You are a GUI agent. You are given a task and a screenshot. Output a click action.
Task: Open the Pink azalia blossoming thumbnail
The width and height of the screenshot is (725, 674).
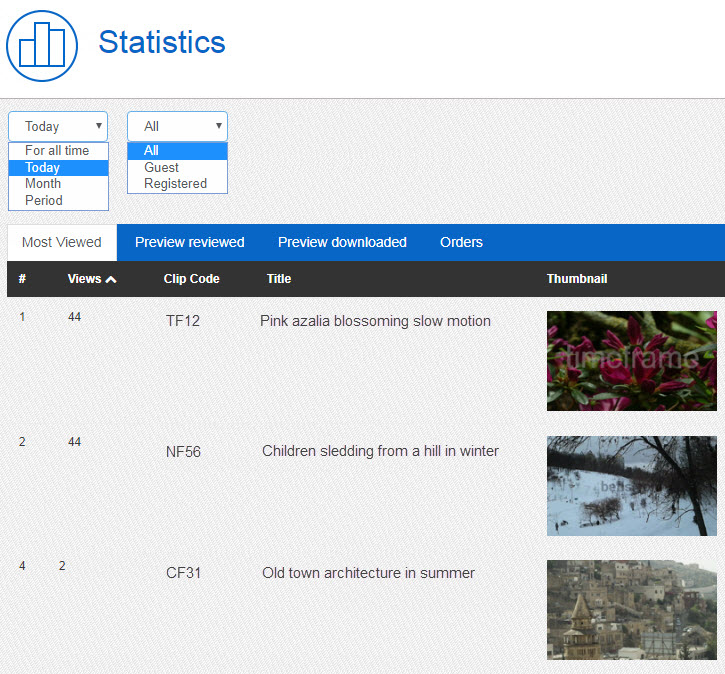click(631, 361)
